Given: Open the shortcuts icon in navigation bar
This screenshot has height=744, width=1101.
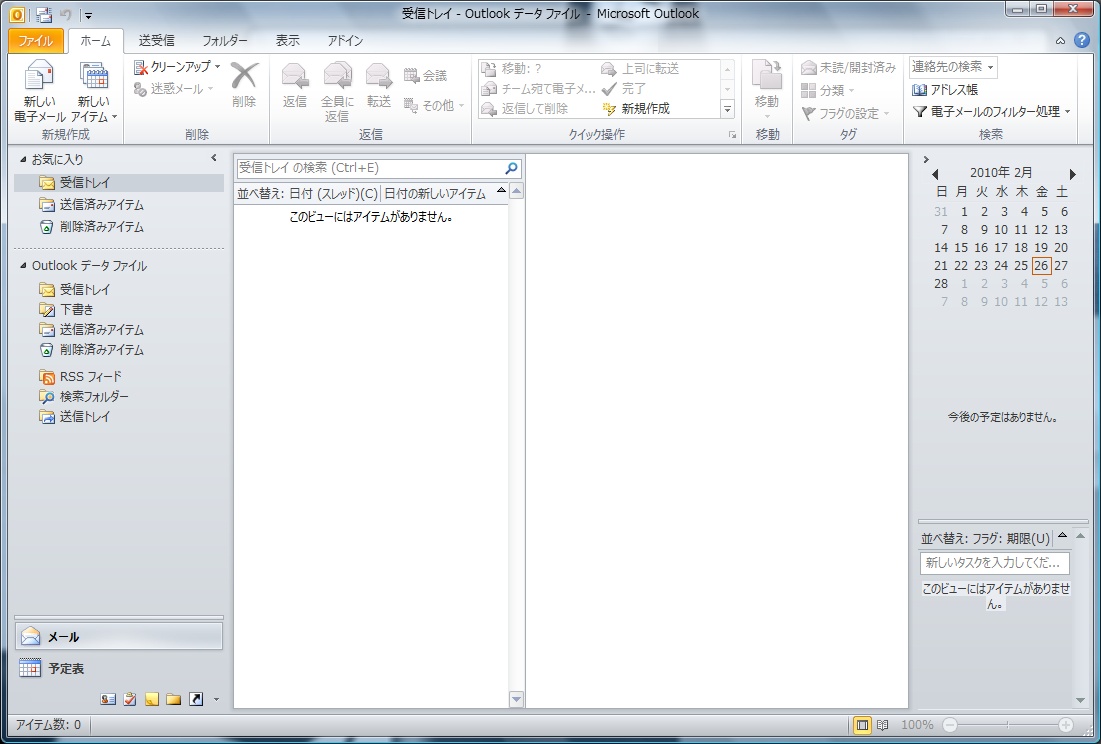Looking at the screenshot, I should (x=196, y=699).
